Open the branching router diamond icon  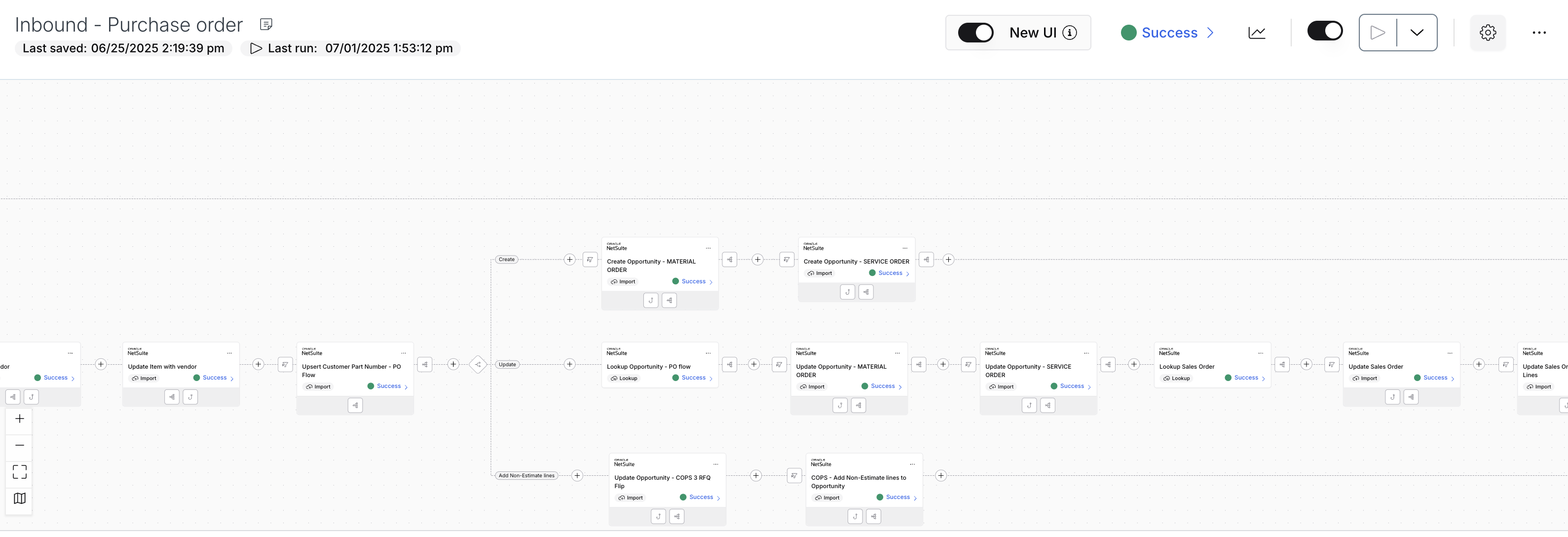pos(478,365)
